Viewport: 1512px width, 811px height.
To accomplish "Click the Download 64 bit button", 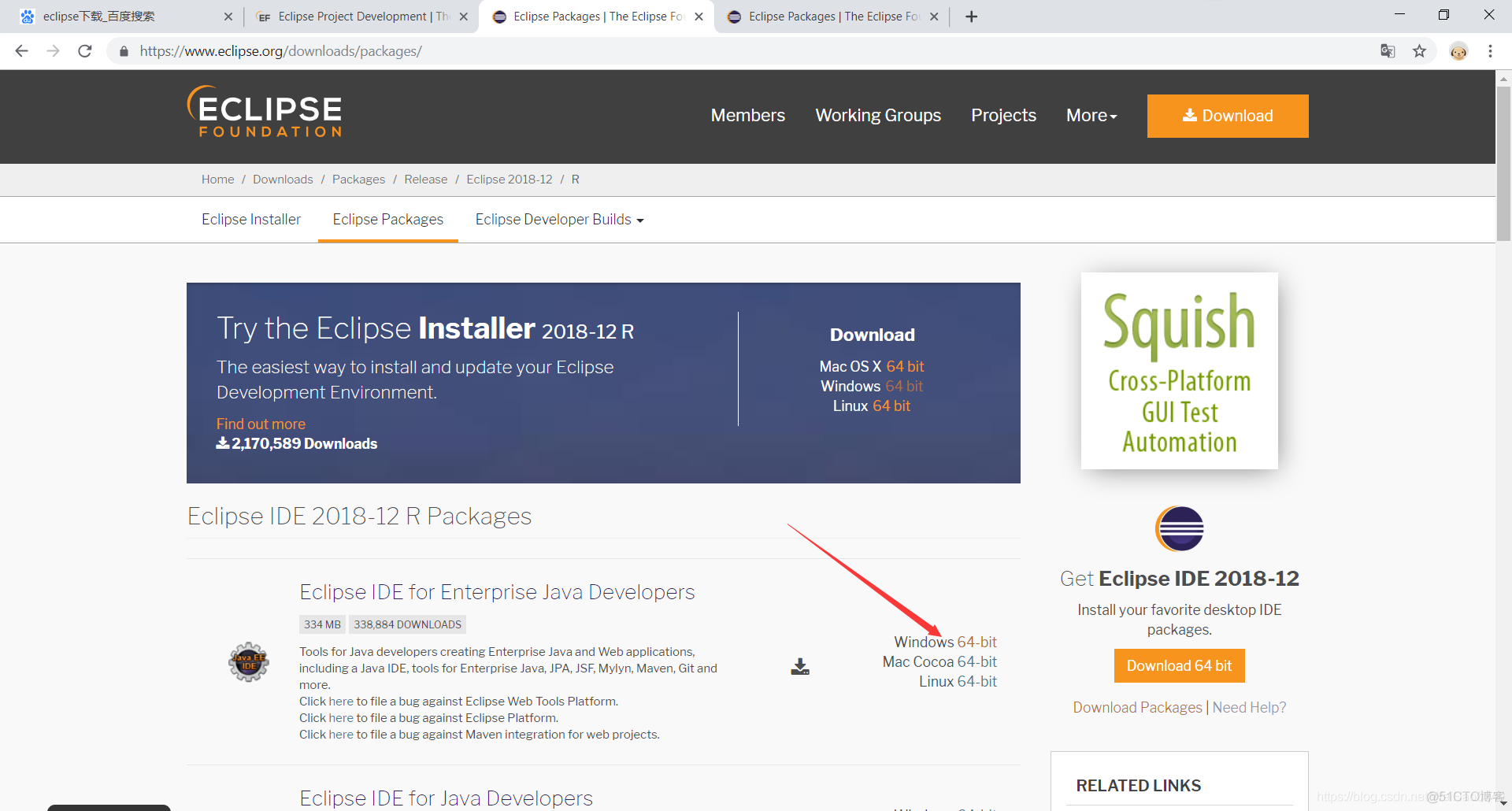I will click(x=1180, y=666).
